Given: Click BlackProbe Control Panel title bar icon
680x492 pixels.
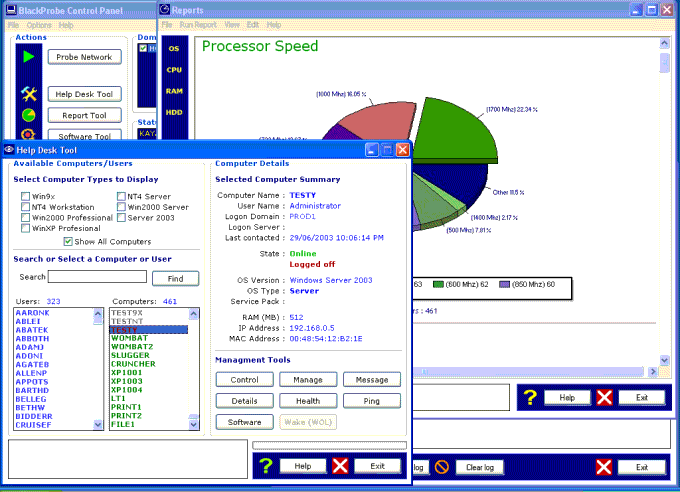Looking at the screenshot, I should point(11,10).
